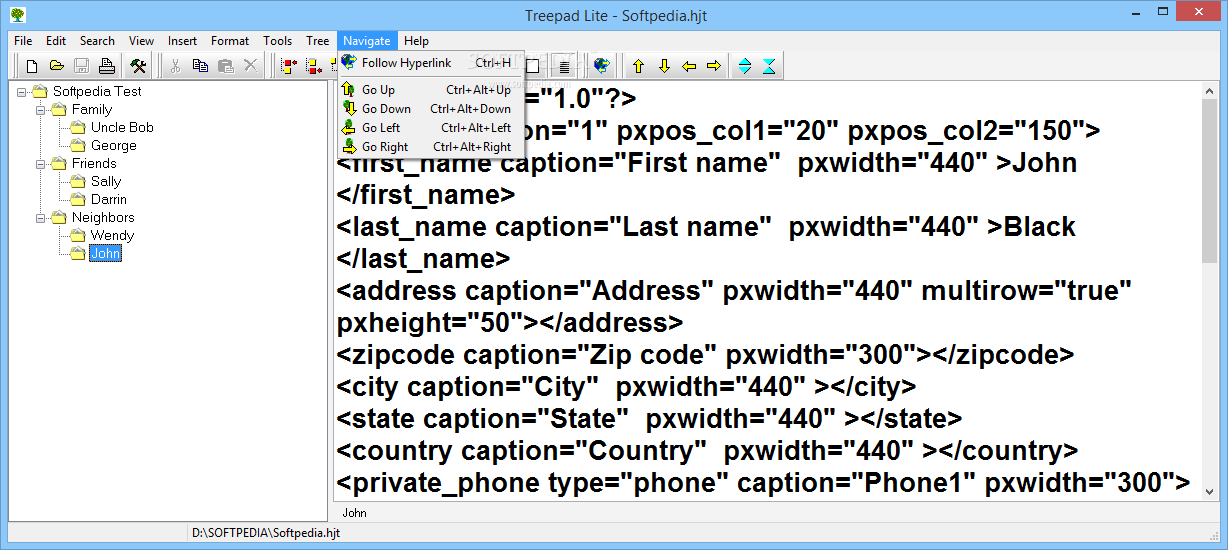Viewport: 1228px width, 550px height.
Task: Click the blue expand tree icon
Action: [x=744, y=66]
